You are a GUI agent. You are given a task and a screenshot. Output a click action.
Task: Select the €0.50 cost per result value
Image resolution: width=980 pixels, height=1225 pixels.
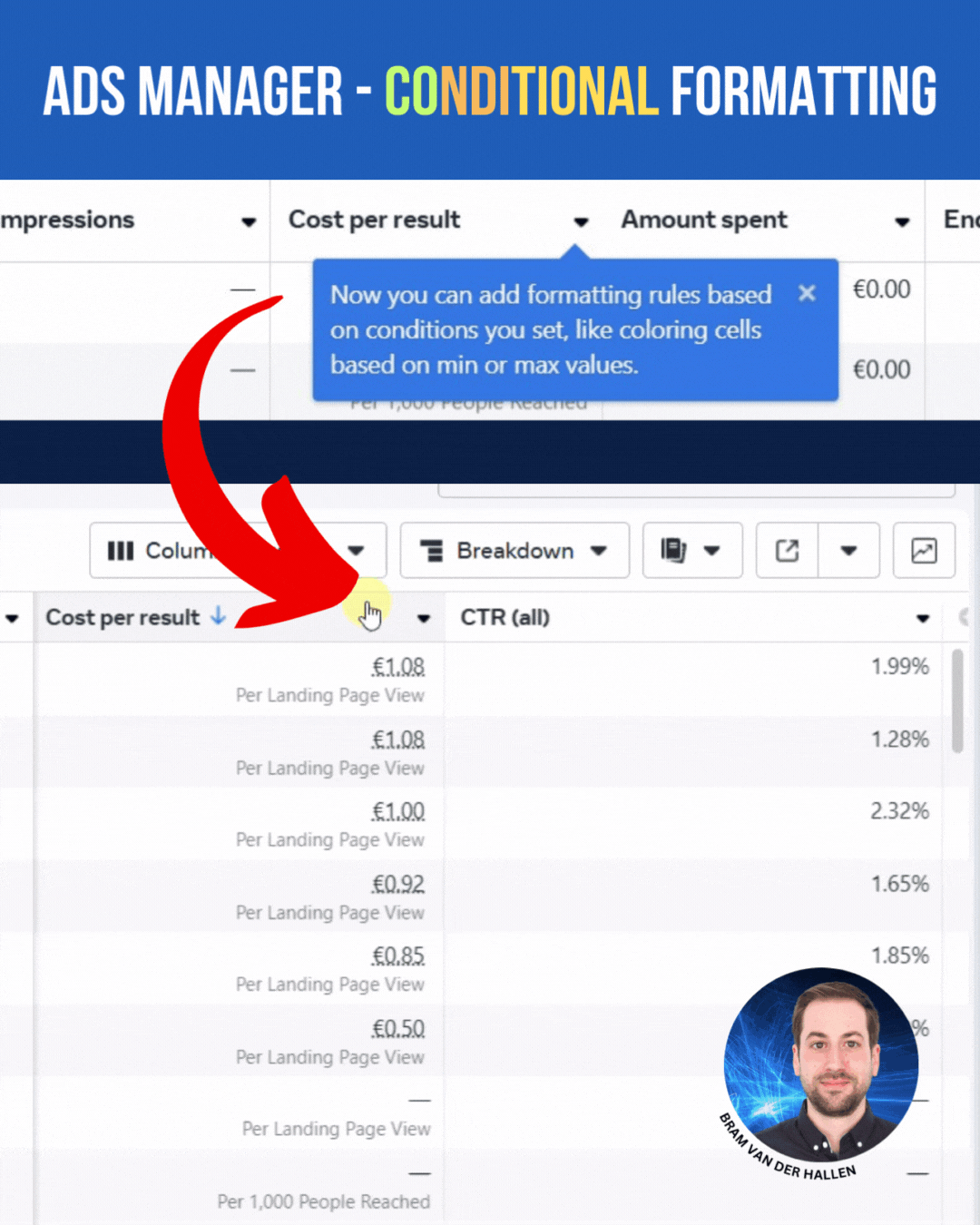398,1028
